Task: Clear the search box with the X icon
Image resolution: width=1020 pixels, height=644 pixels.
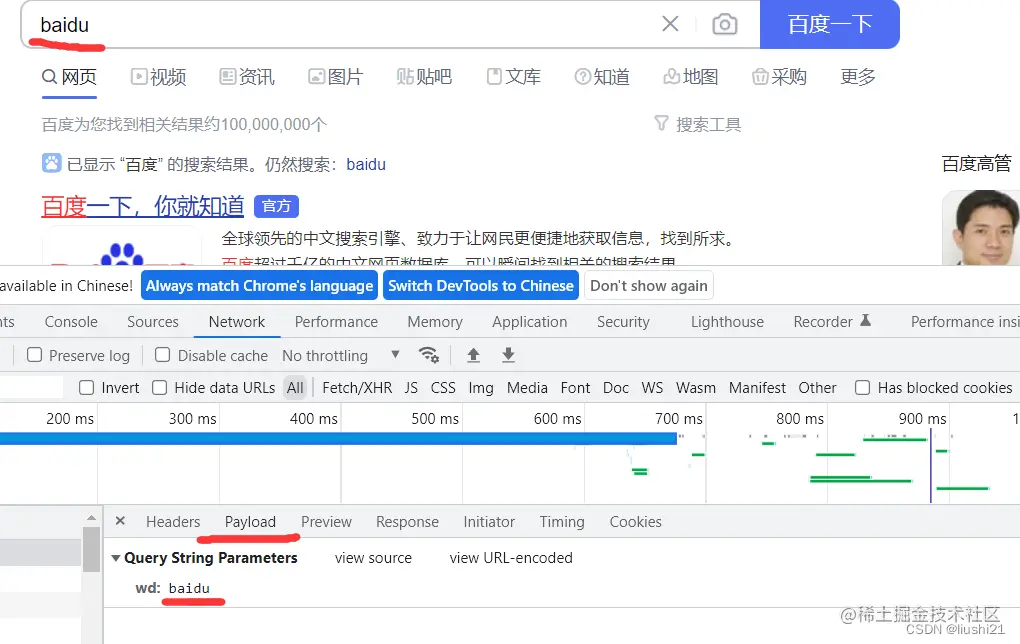Action: (670, 25)
